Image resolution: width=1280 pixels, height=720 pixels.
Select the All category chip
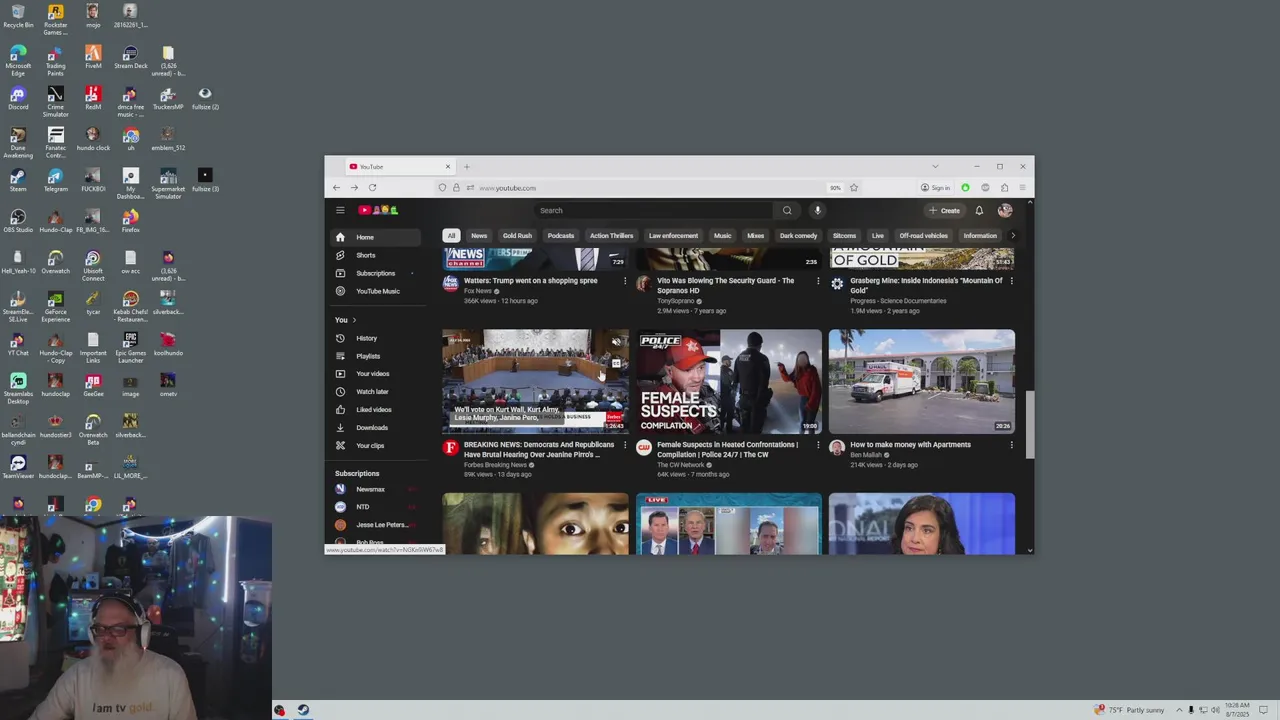coord(451,236)
